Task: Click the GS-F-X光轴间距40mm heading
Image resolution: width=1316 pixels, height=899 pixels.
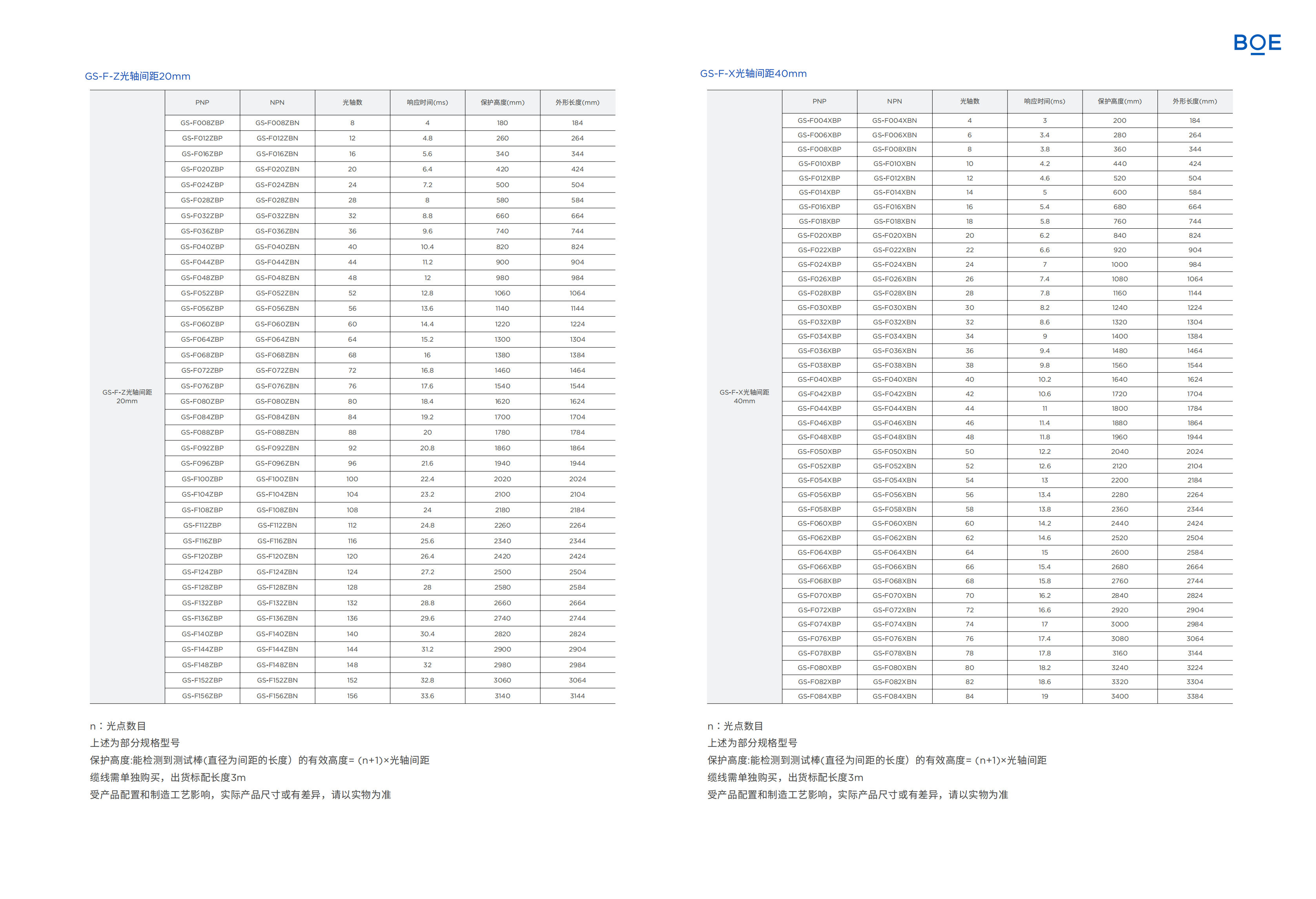Action: (x=753, y=74)
